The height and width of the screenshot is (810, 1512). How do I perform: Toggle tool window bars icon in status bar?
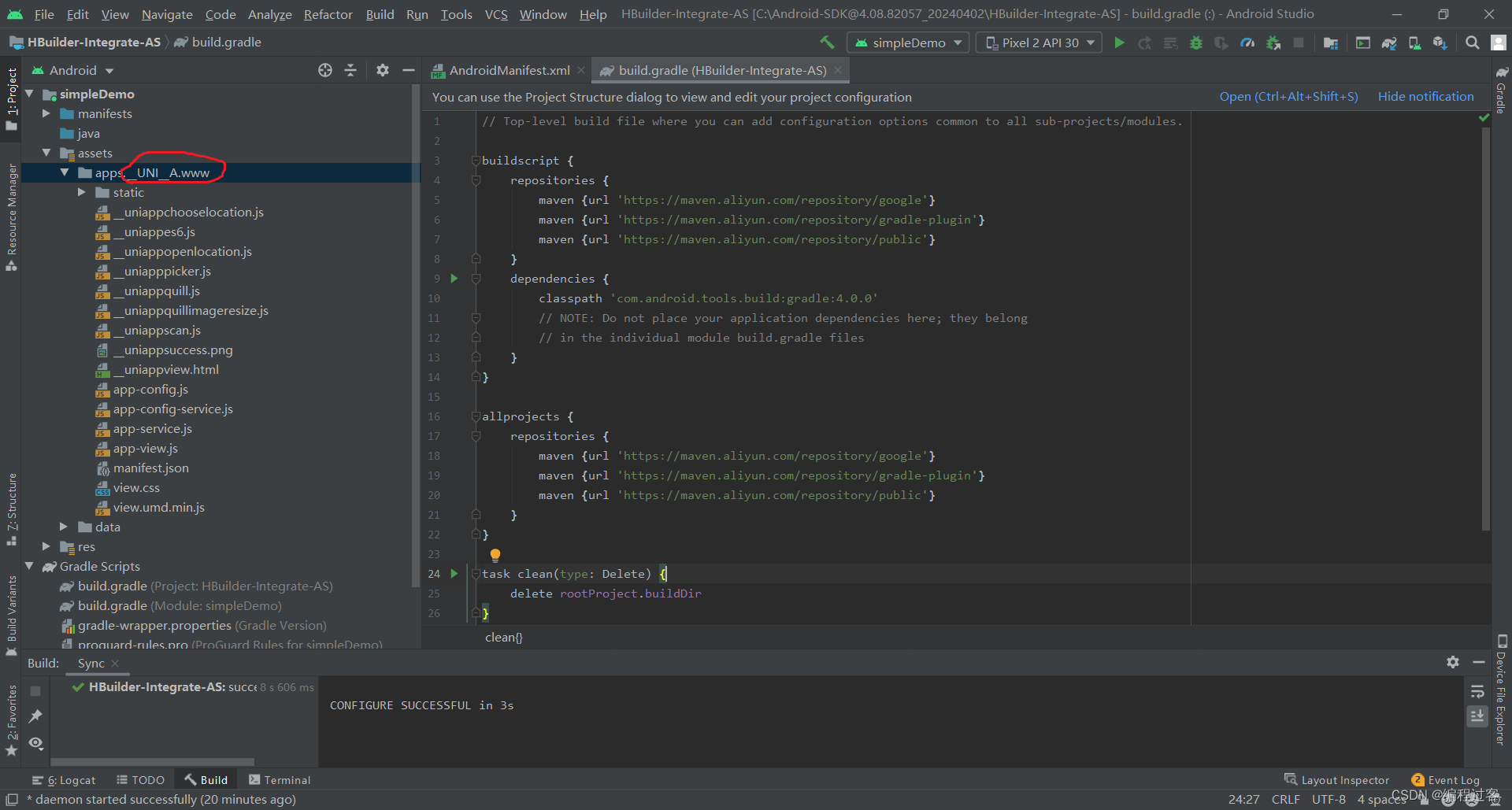[x=12, y=799]
